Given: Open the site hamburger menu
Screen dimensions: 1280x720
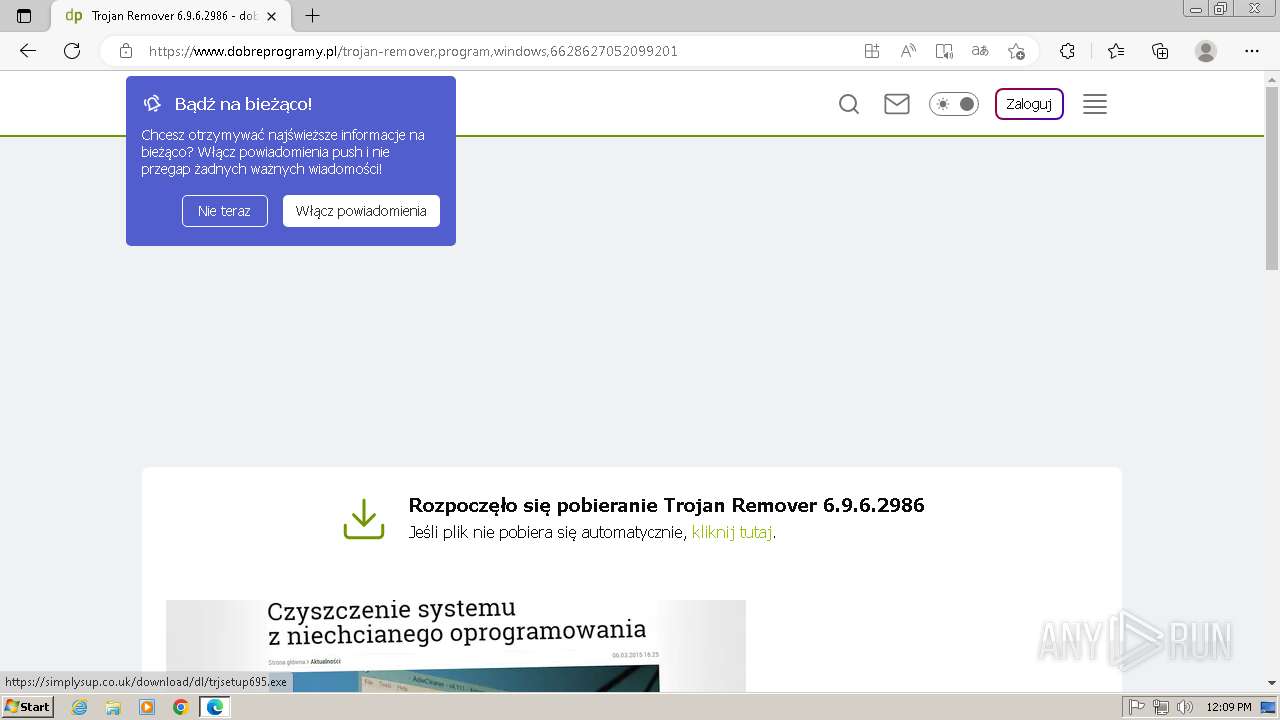Looking at the screenshot, I should [1095, 104].
